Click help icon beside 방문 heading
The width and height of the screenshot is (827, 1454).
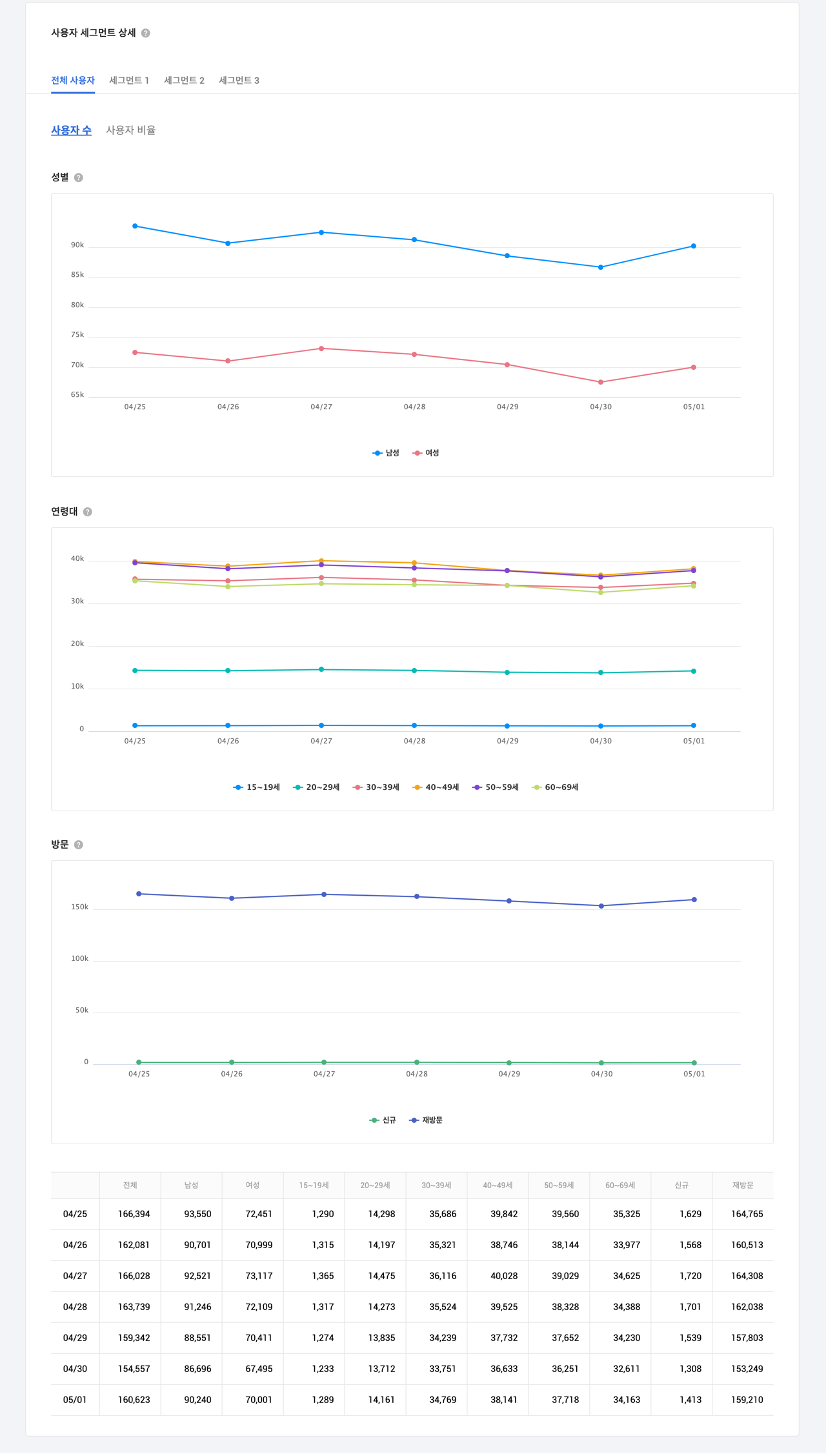[x=79, y=845]
